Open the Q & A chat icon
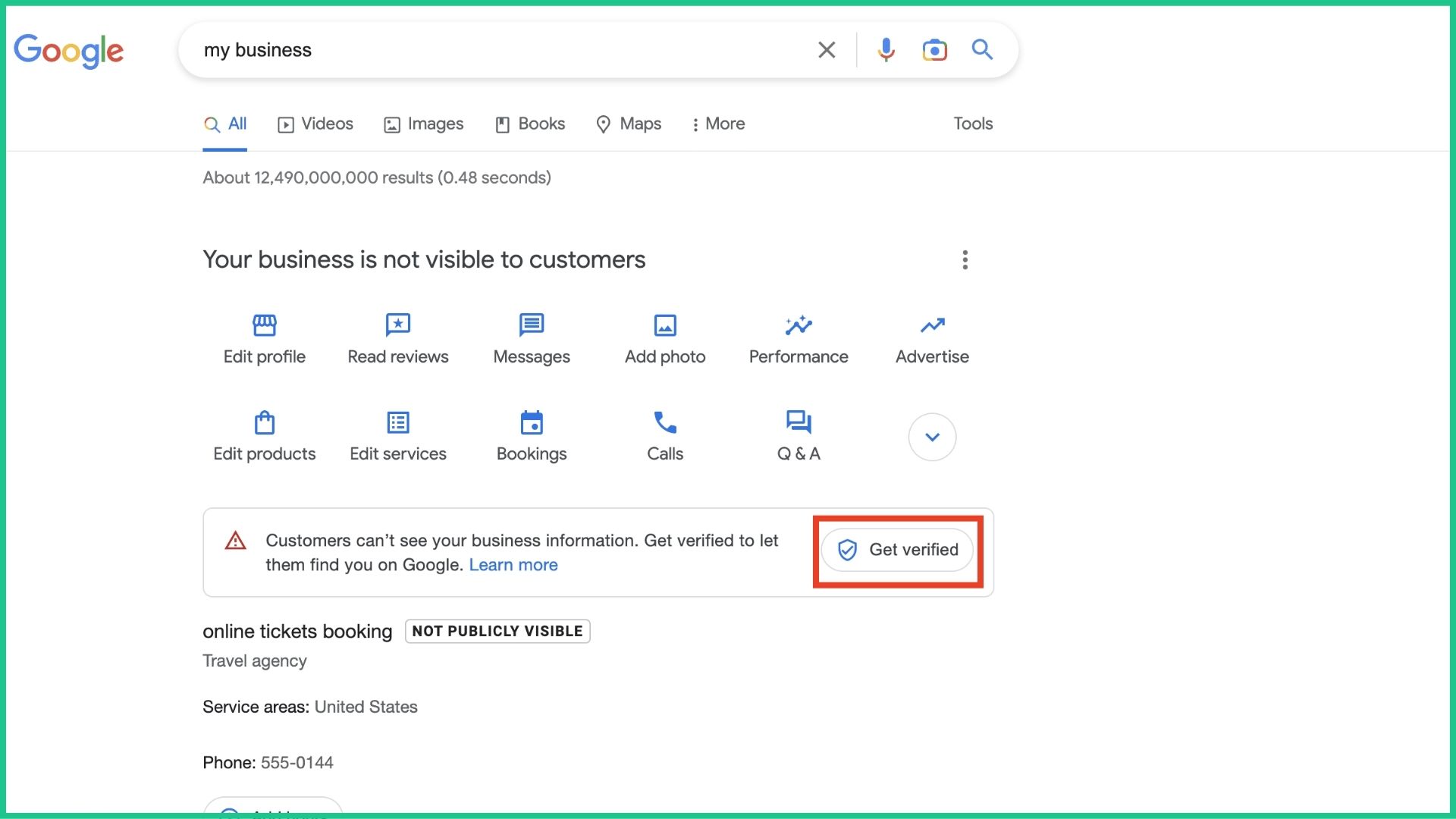This screenshot has width=1456, height=819. 799,422
